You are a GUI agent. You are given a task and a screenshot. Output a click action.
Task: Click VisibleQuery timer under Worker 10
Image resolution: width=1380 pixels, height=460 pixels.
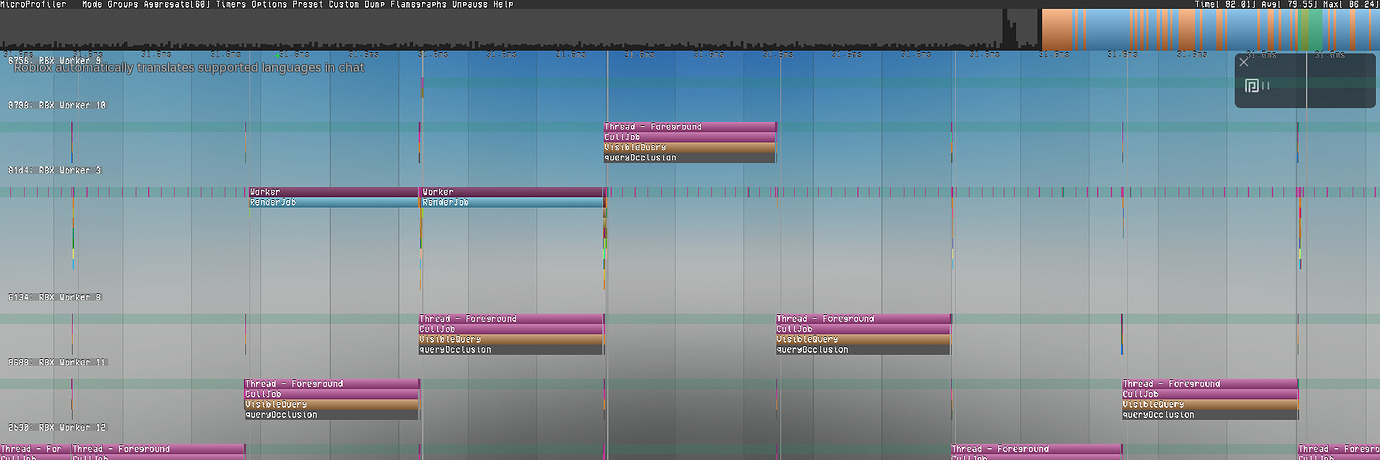click(x=689, y=147)
